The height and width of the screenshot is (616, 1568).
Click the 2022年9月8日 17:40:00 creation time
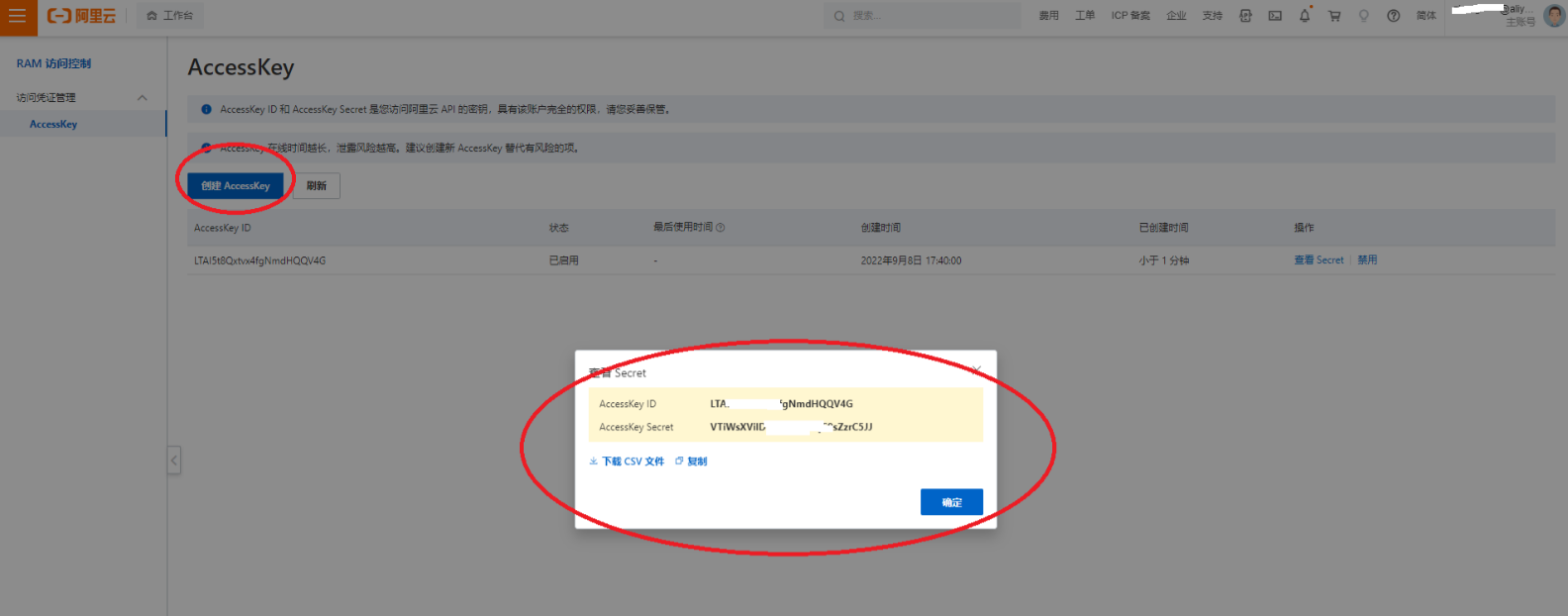click(911, 260)
